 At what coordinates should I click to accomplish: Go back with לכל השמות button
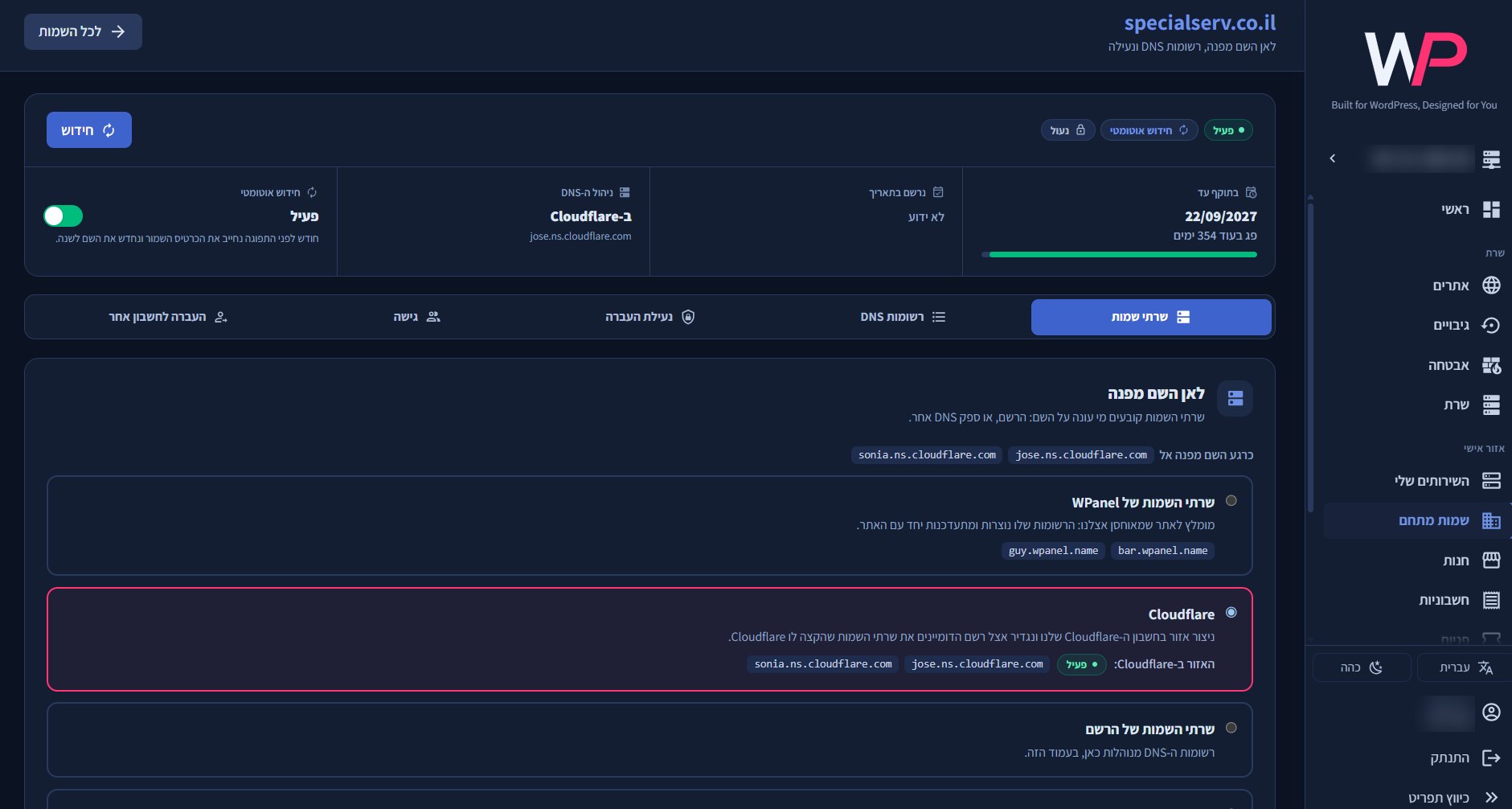(x=83, y=31)
